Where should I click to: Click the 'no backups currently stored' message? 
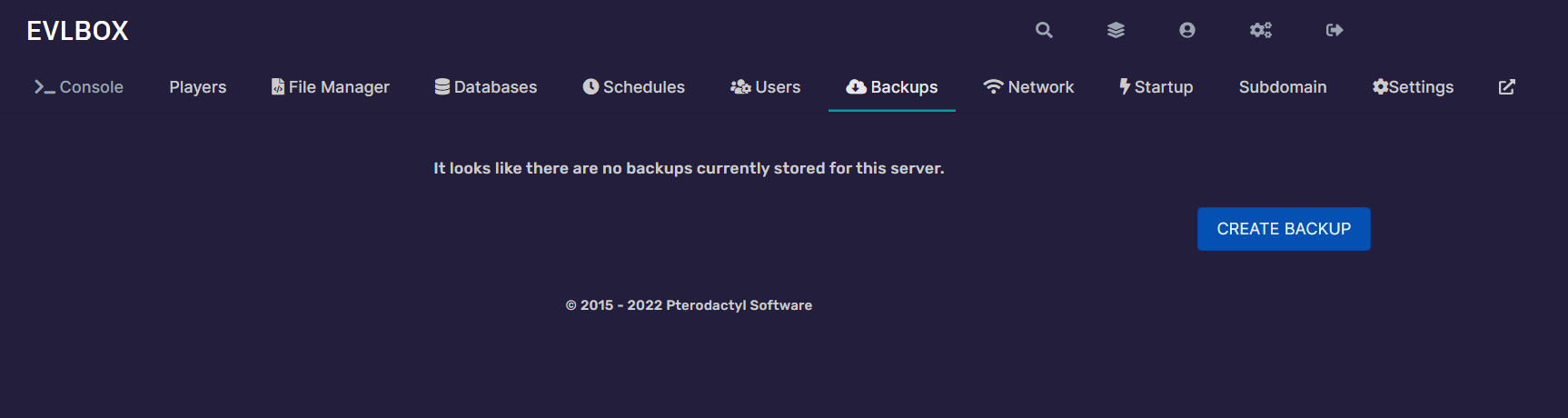pyautogui.click(x=689, y=168)
